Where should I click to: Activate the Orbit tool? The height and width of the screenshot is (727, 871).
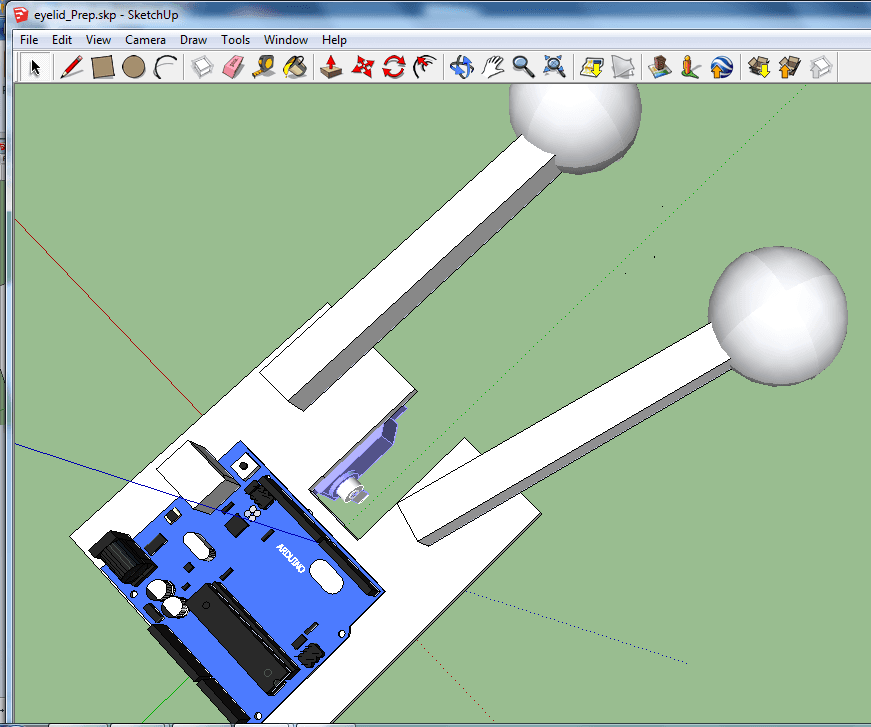460,66
